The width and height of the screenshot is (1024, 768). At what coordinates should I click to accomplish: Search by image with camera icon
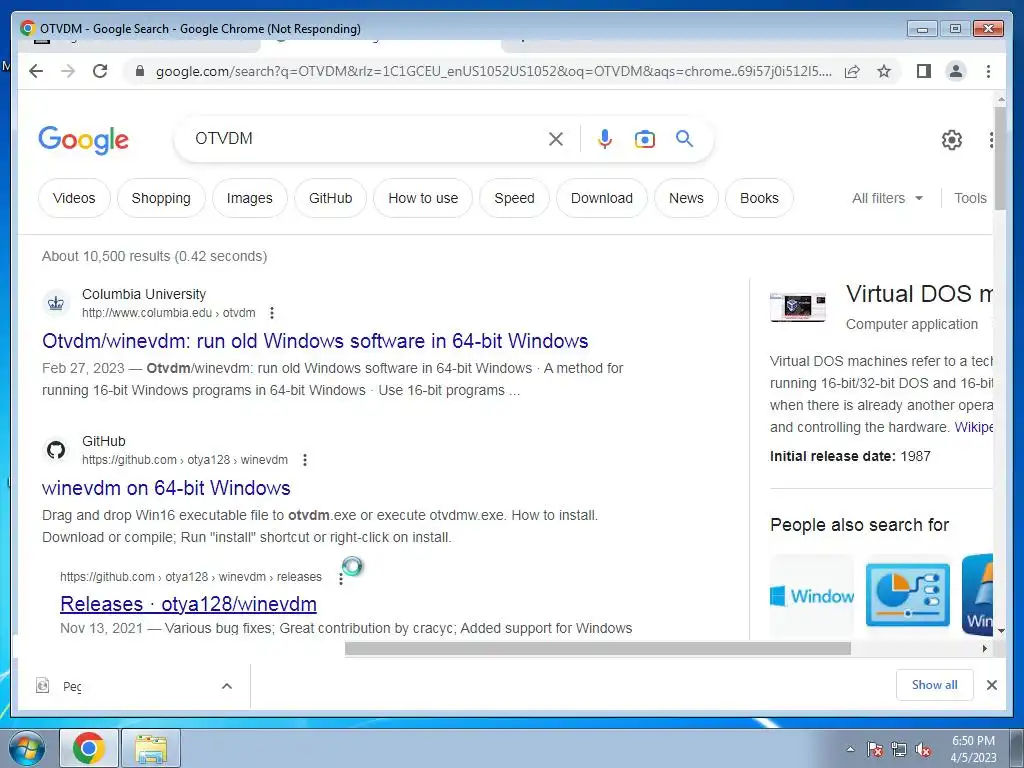[645, 139]
